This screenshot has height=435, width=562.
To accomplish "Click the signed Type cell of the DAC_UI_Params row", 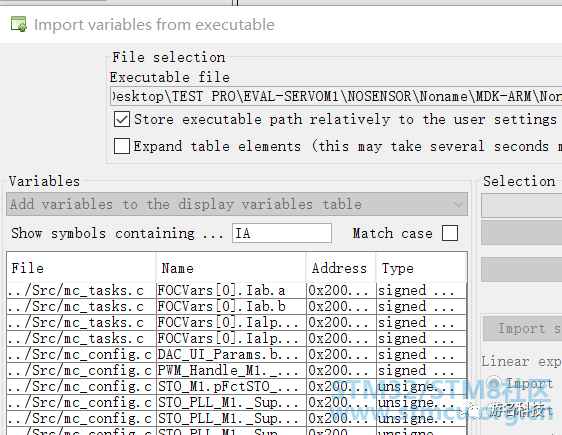I will coord(422,354).
